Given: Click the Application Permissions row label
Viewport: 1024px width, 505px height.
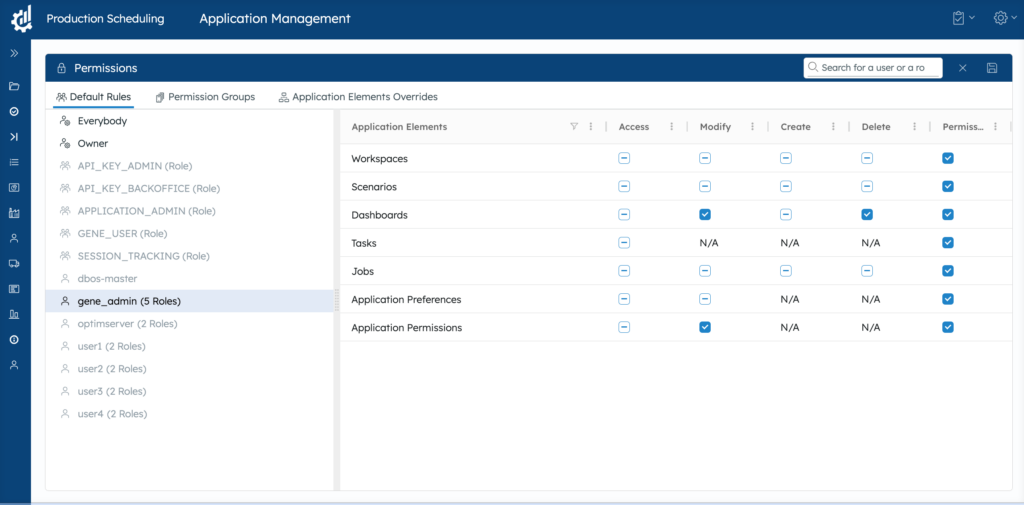Looking at the screenshot, I should click(406, 327).
